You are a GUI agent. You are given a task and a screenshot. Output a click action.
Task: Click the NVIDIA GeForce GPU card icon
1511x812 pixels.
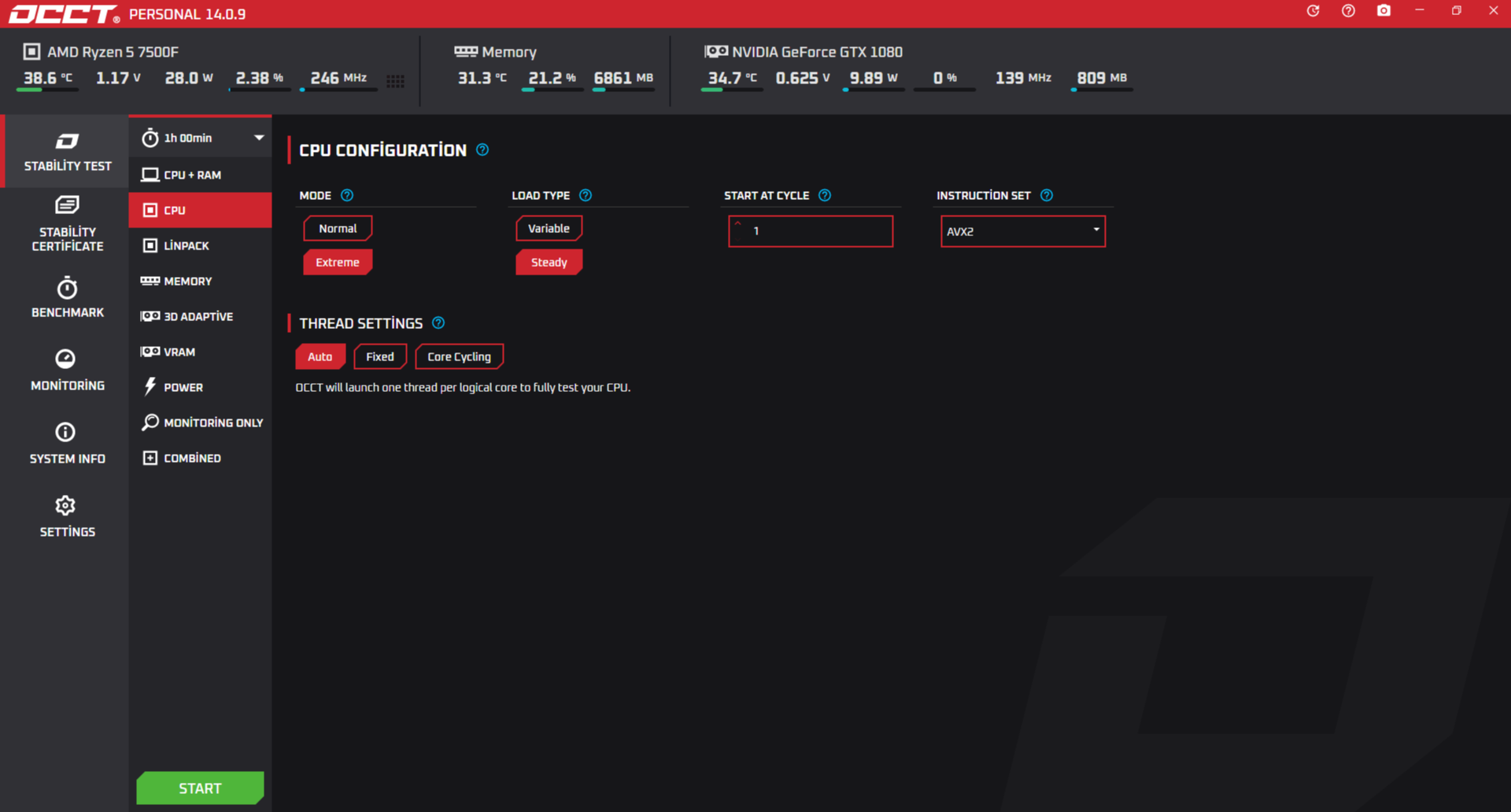(x=716, y=51)
